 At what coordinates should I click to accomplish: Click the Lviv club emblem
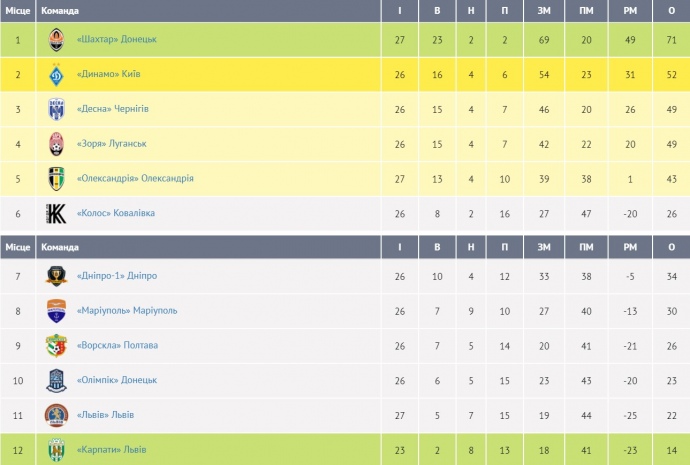pyautogui.click(x=57, y=415)
